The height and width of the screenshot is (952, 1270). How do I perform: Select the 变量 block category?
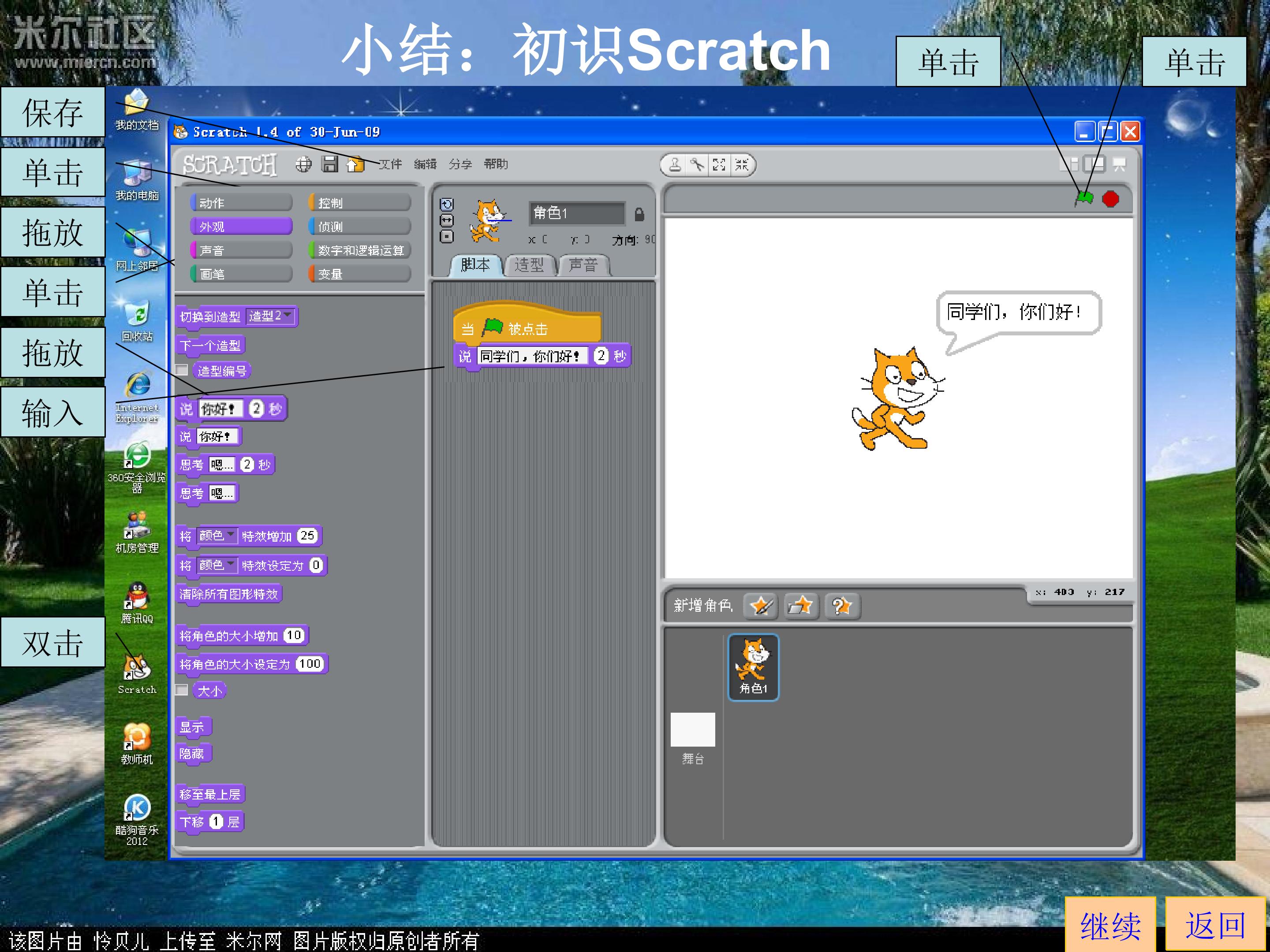360,274
